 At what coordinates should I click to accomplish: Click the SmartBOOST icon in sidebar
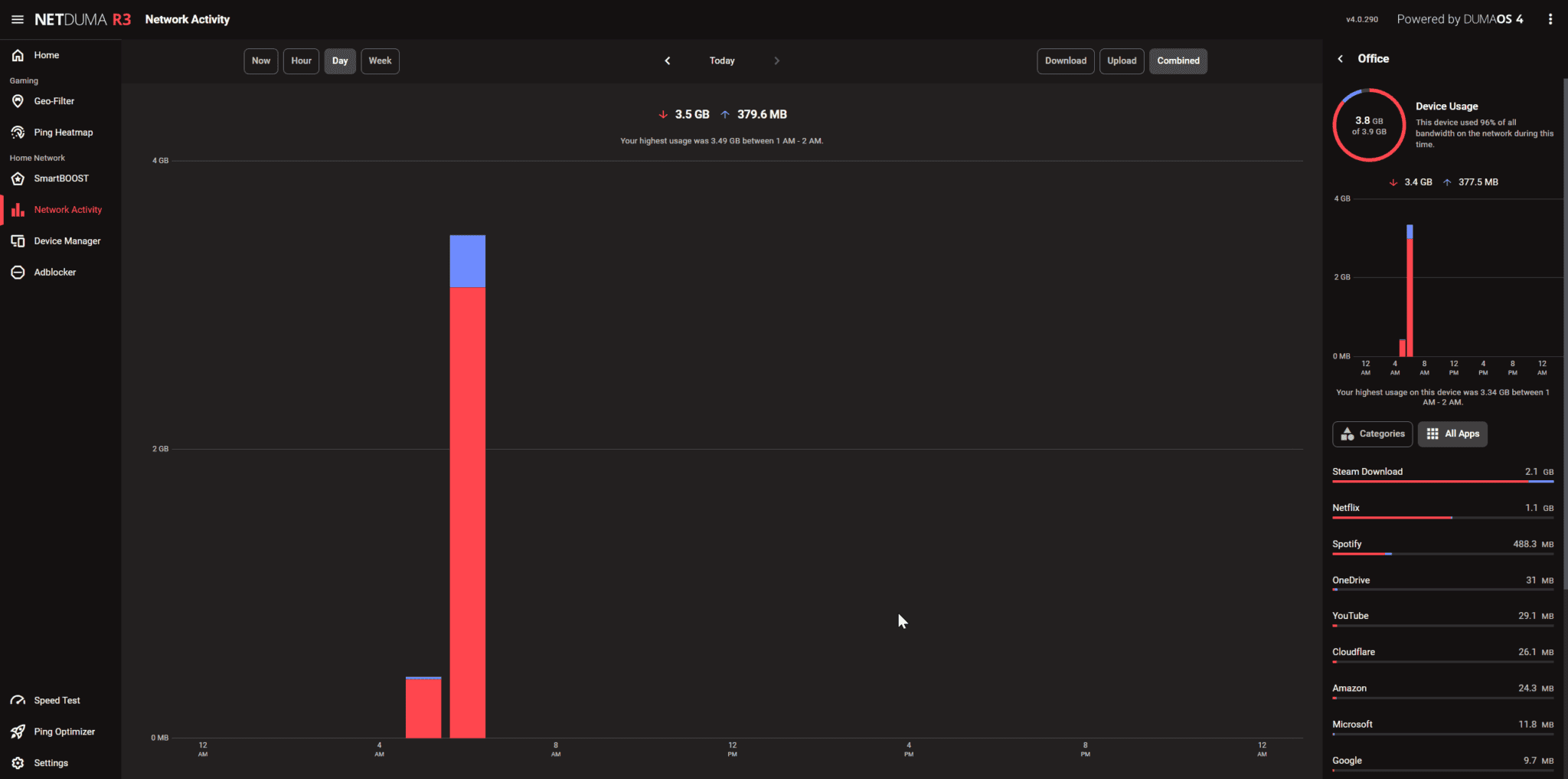(18, 178)
